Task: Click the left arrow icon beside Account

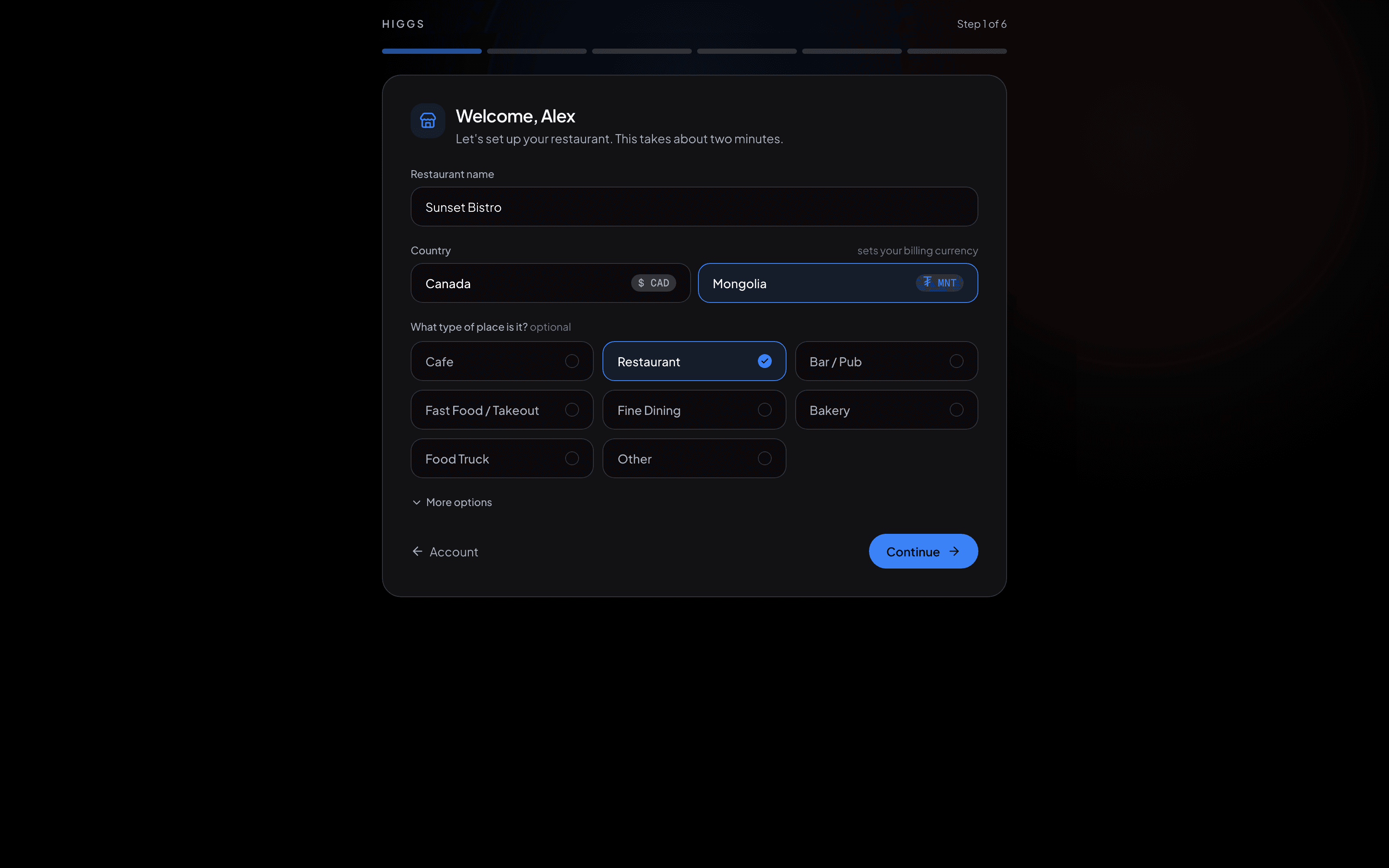Action: click(417, 551)
